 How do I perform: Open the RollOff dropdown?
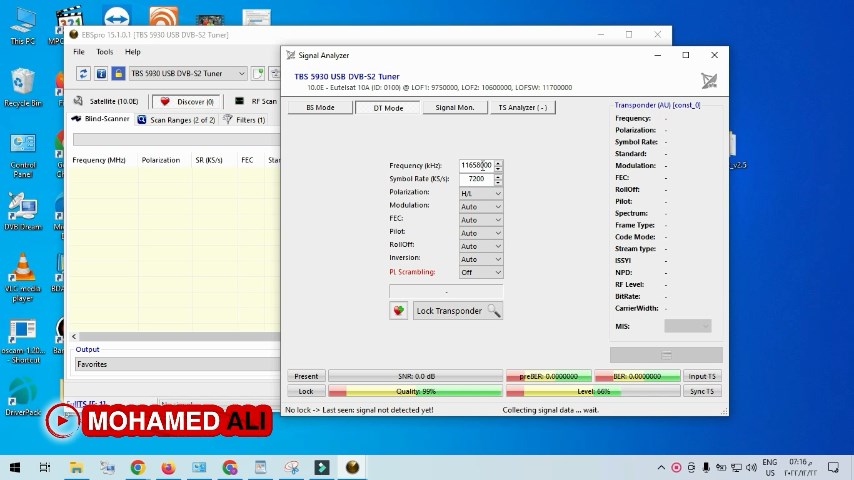pyautogui.click(x=481, y=246)
